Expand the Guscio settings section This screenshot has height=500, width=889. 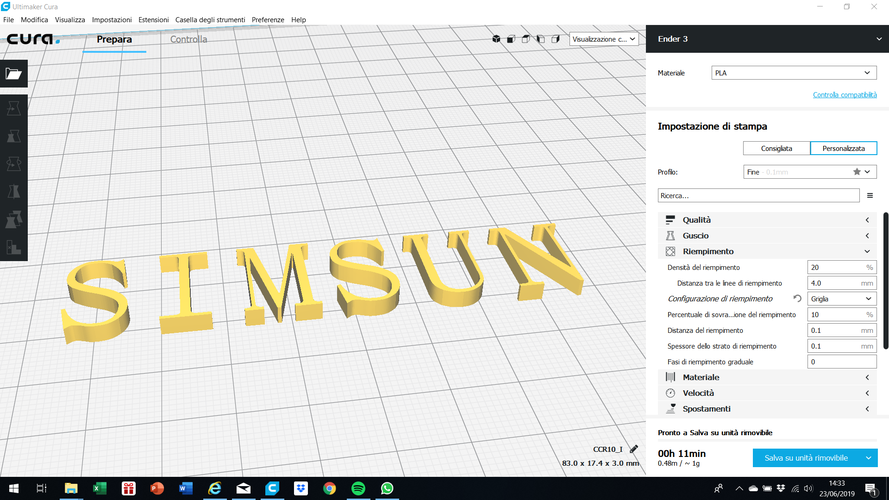768,236
